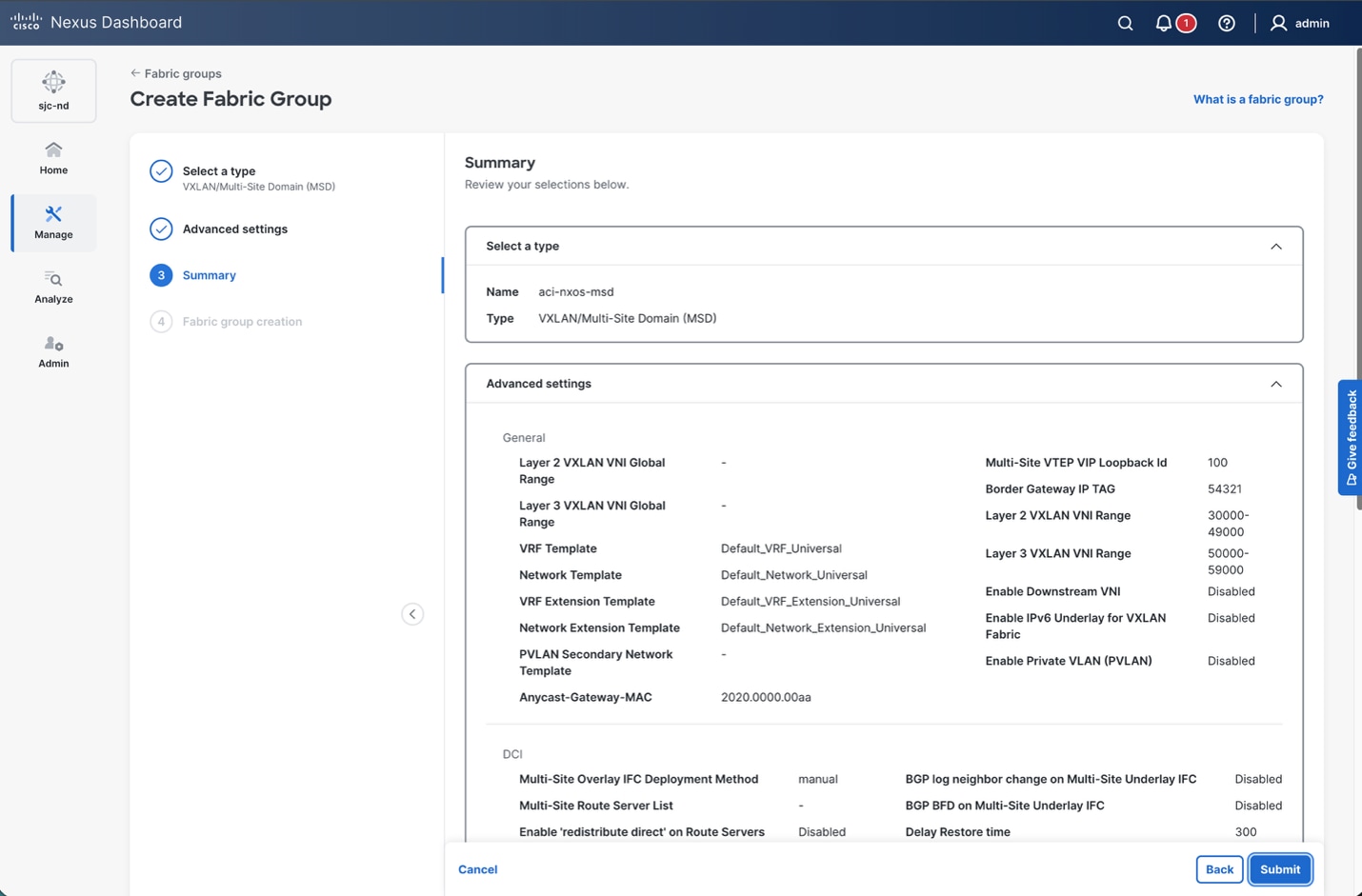Click Anycast-Gateway-MAC value '2020.0000.00aa'
The width and height of the screenshot is (1362, 896).
pyautogui.click(x=766, y=698)
